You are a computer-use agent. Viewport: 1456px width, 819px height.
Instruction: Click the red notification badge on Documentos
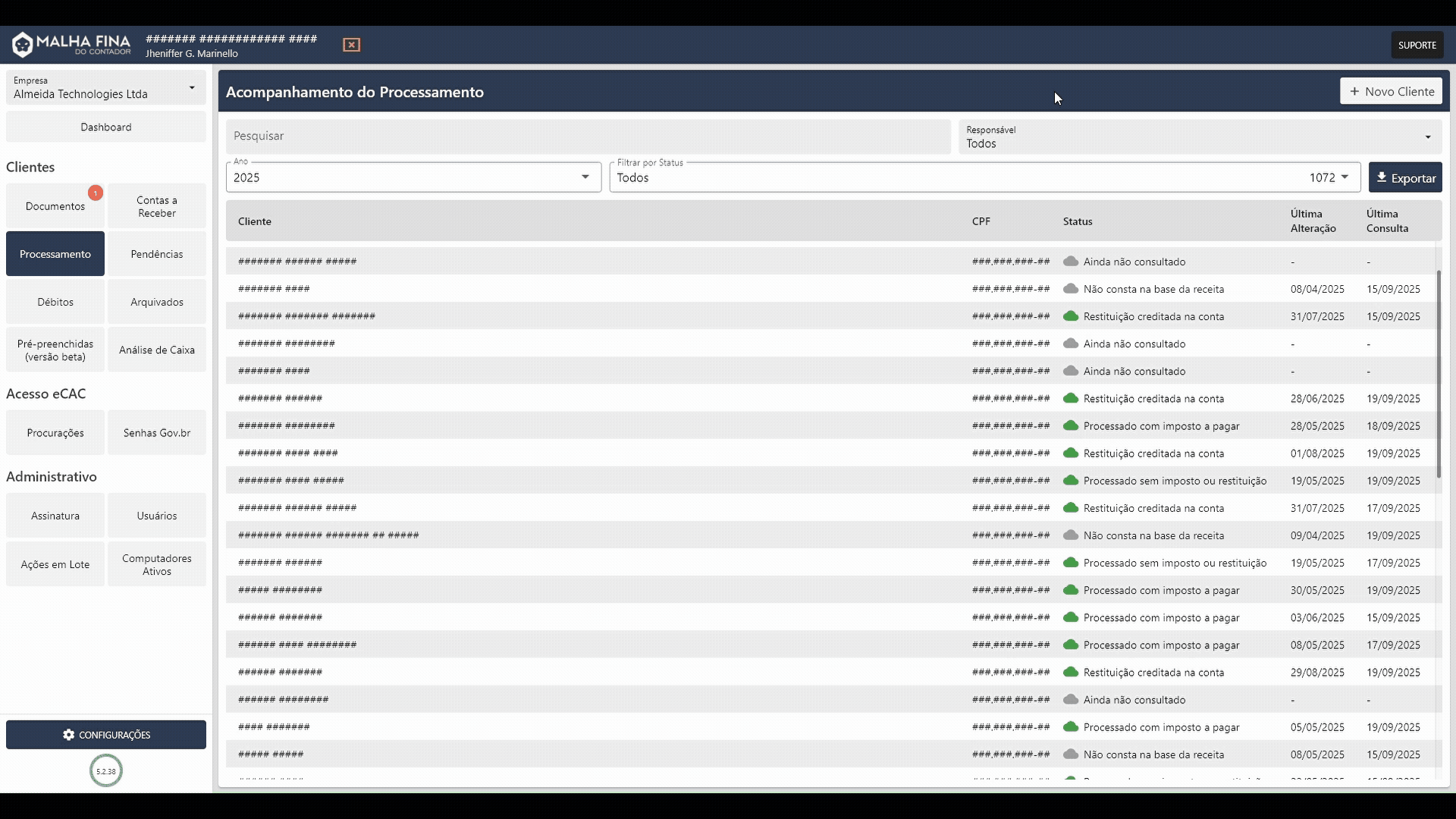(96, 193)
